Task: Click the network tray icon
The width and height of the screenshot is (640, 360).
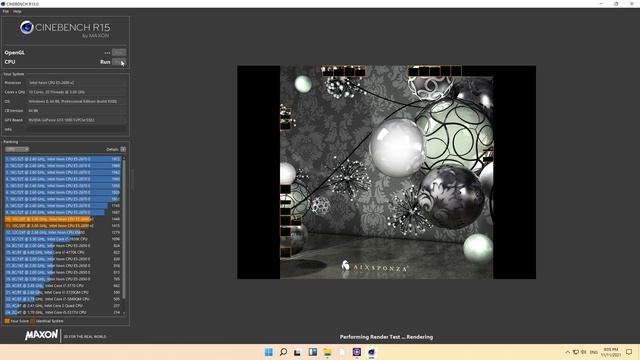Action: tap(576, 352)
